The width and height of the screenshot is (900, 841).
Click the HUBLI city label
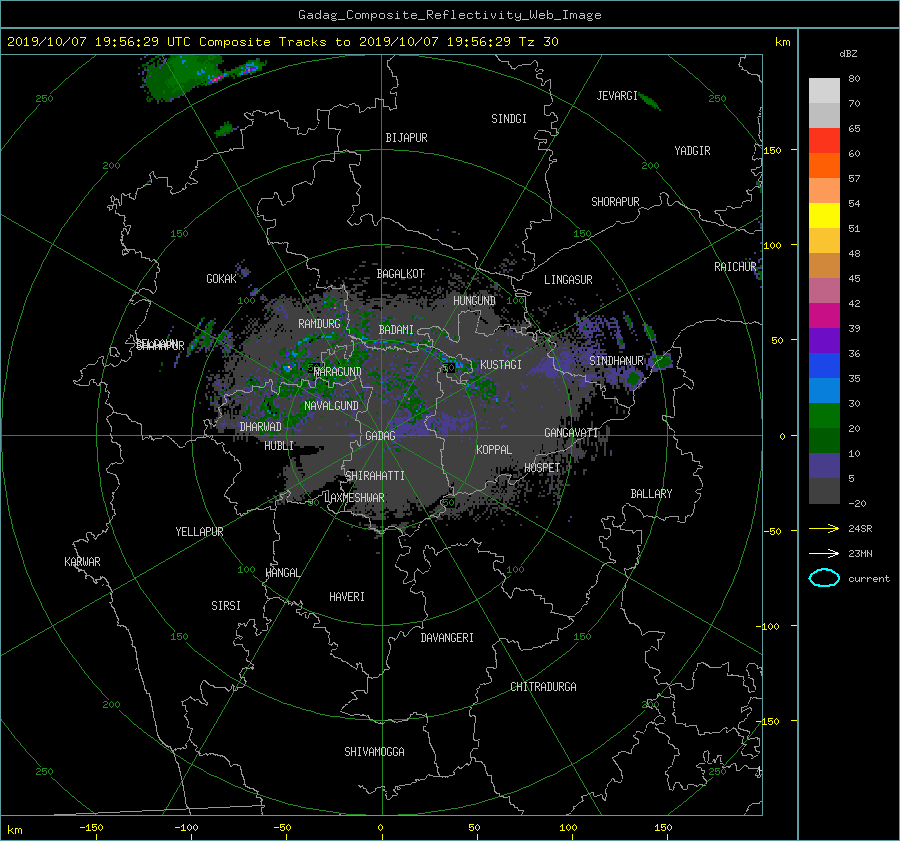279,446
